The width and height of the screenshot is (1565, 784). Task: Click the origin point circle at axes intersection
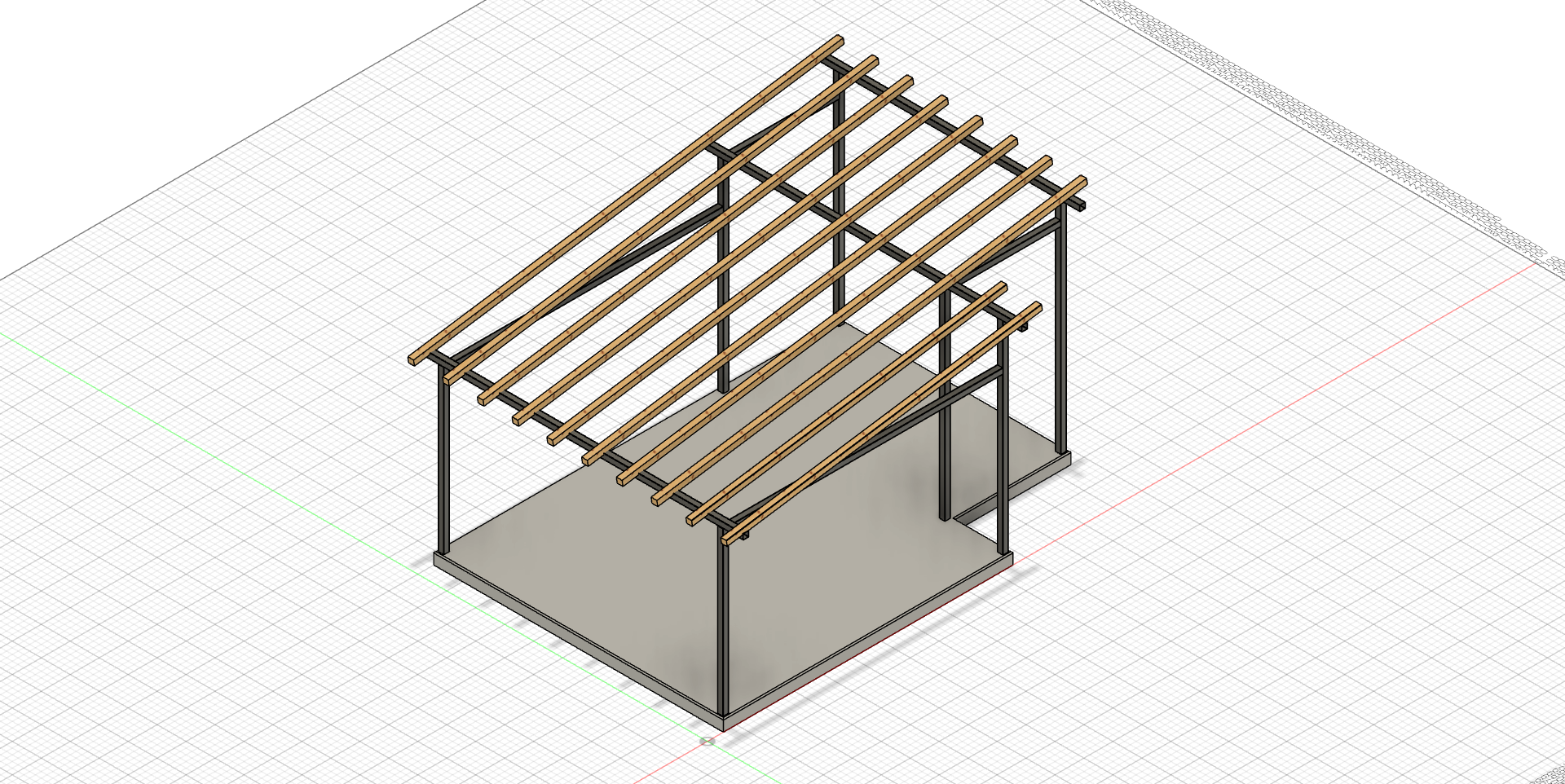pos(708,741)
